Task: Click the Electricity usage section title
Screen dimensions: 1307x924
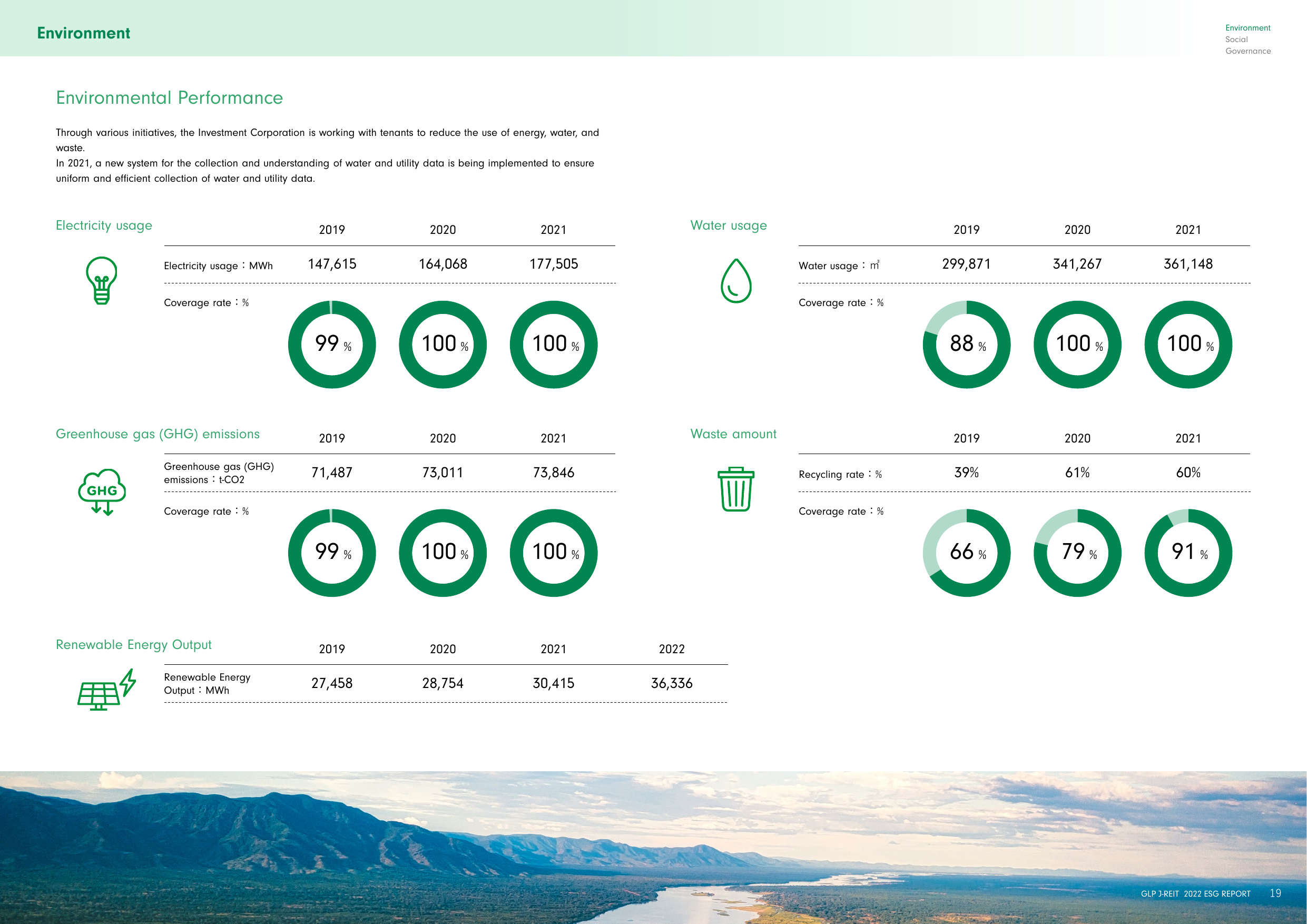Action: click(104, 225)
